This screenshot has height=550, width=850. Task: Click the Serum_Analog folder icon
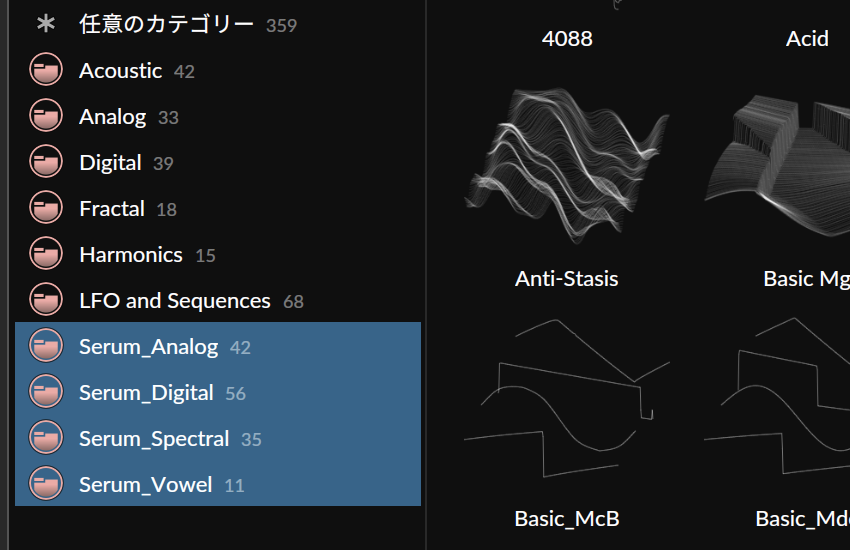coord(46,345)
